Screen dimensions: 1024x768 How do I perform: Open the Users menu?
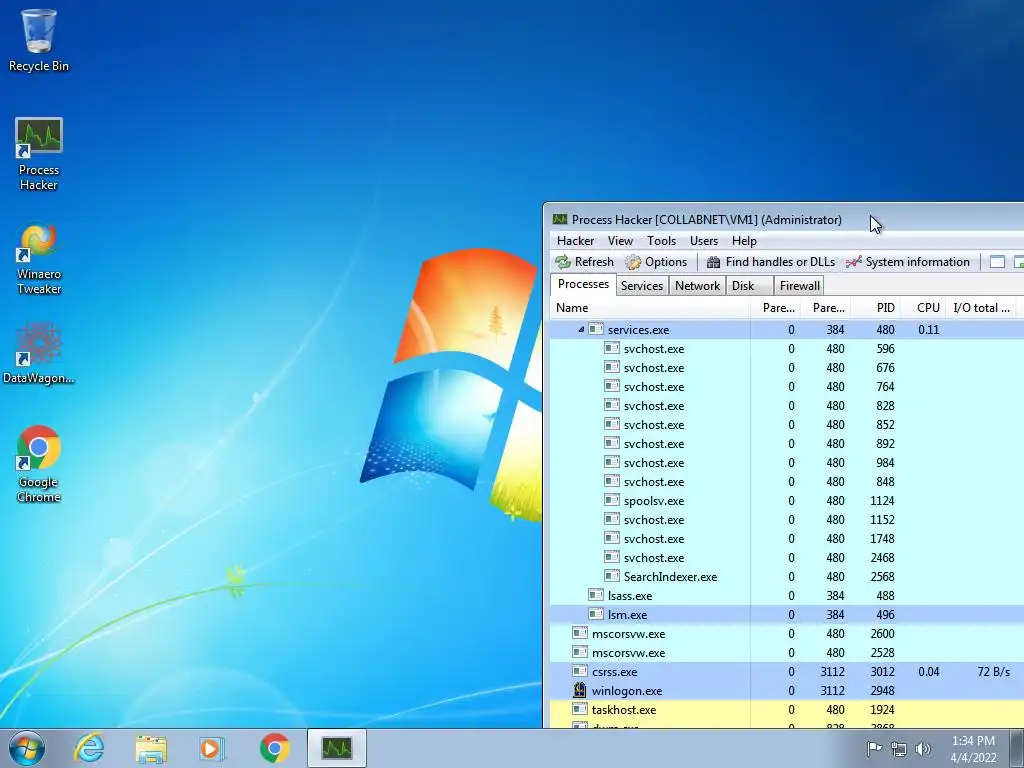703,241
